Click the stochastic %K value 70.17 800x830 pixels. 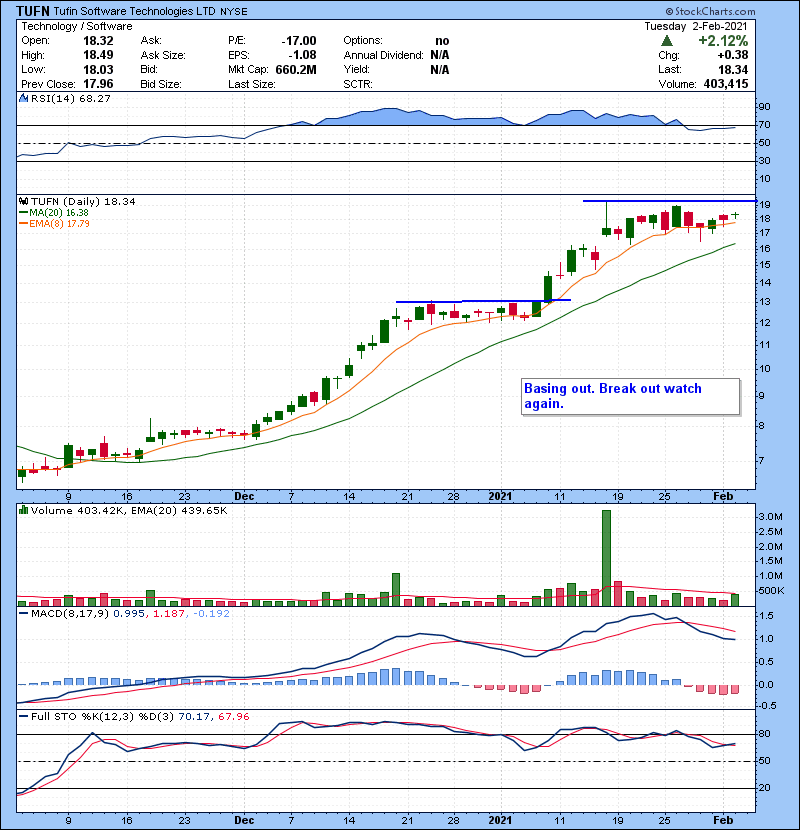click(194, 717)
